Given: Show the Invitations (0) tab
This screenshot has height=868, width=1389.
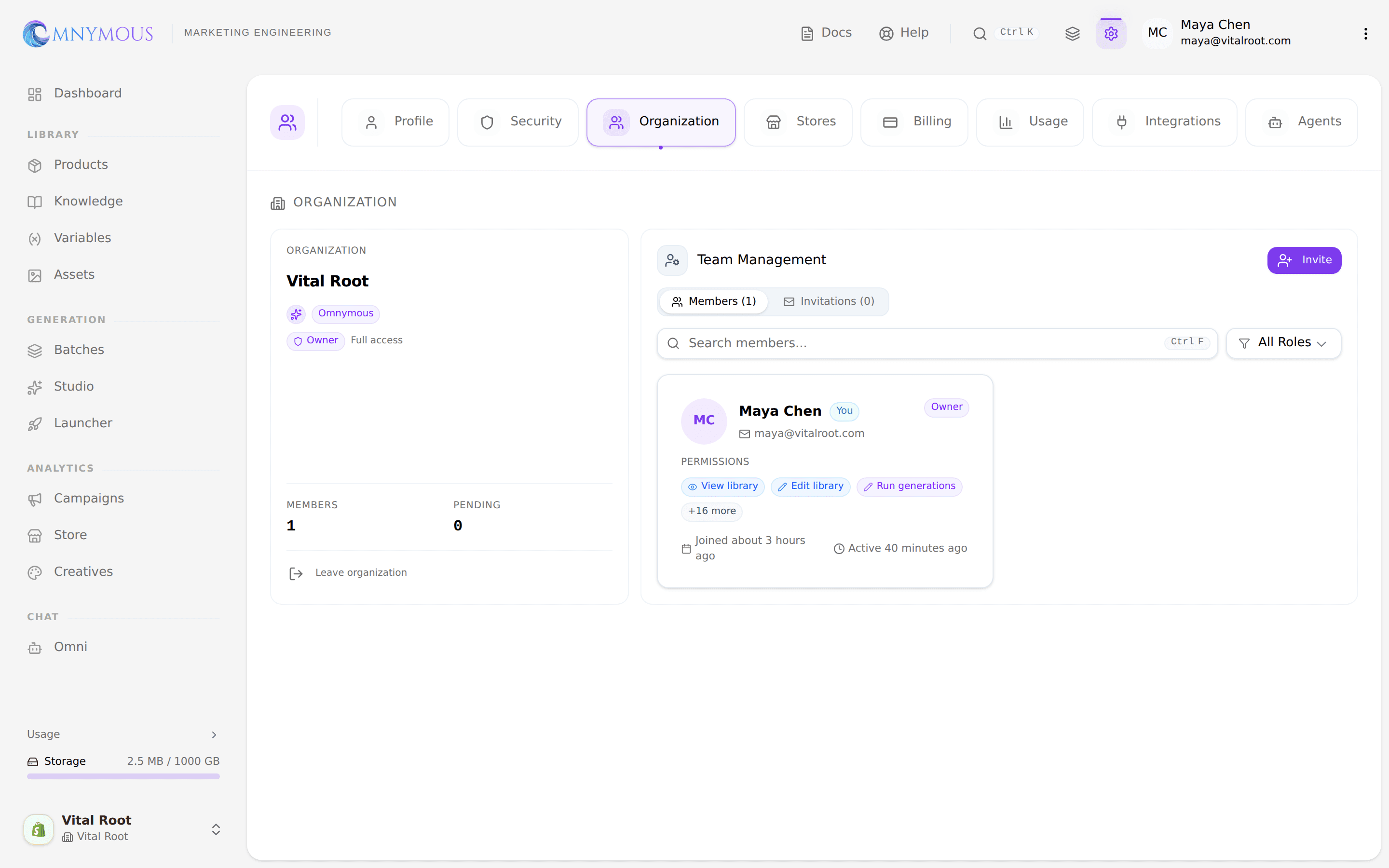Looking at the screenshot, I should (x=829, y=302).
